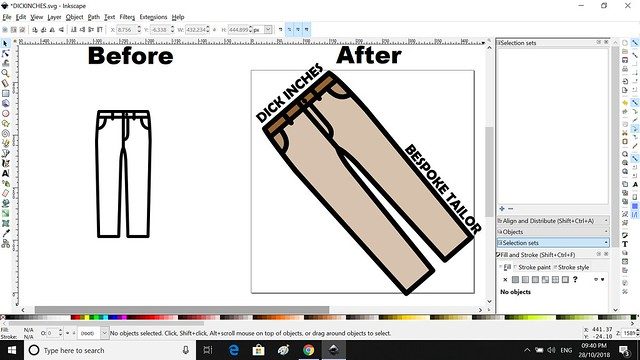Select the Spiral tool
The width and height of the screenshot is (640, 360).
point(5,133)
